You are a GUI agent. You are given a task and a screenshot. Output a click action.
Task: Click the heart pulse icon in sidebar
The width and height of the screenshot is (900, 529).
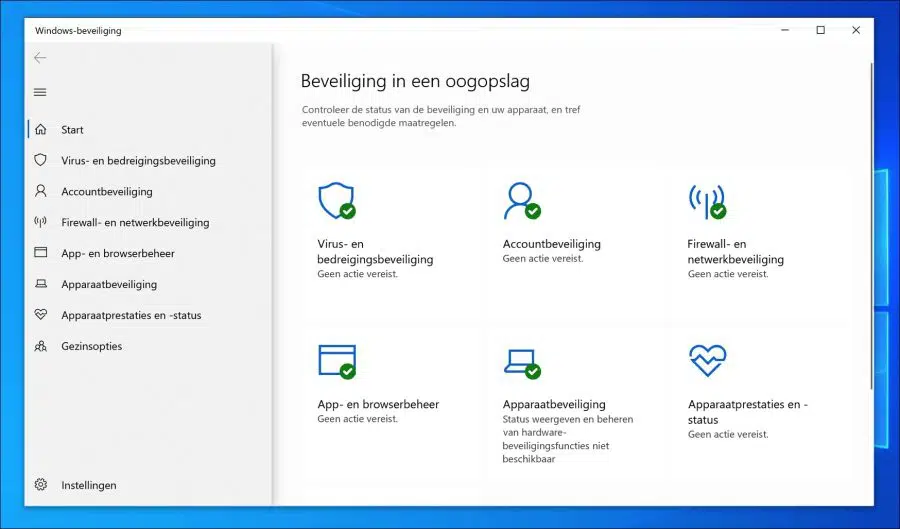(x=41, y=314)
